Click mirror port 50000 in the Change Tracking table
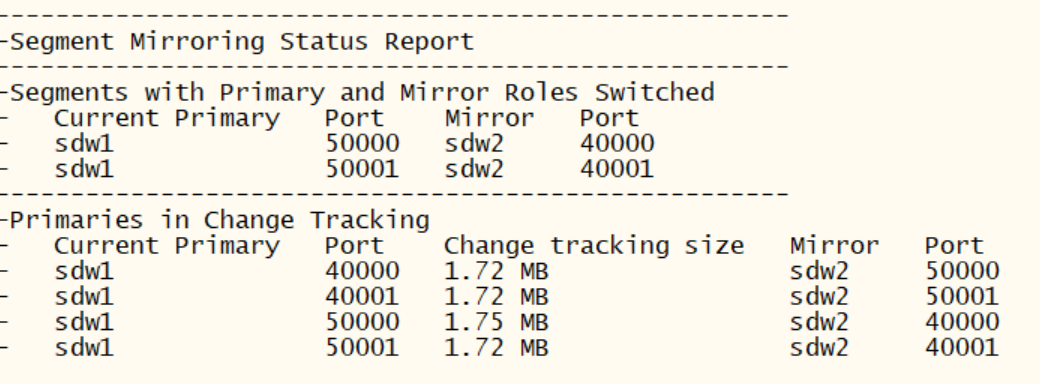The height and width of the screenshot is (384, 1040). click(962, 271)
